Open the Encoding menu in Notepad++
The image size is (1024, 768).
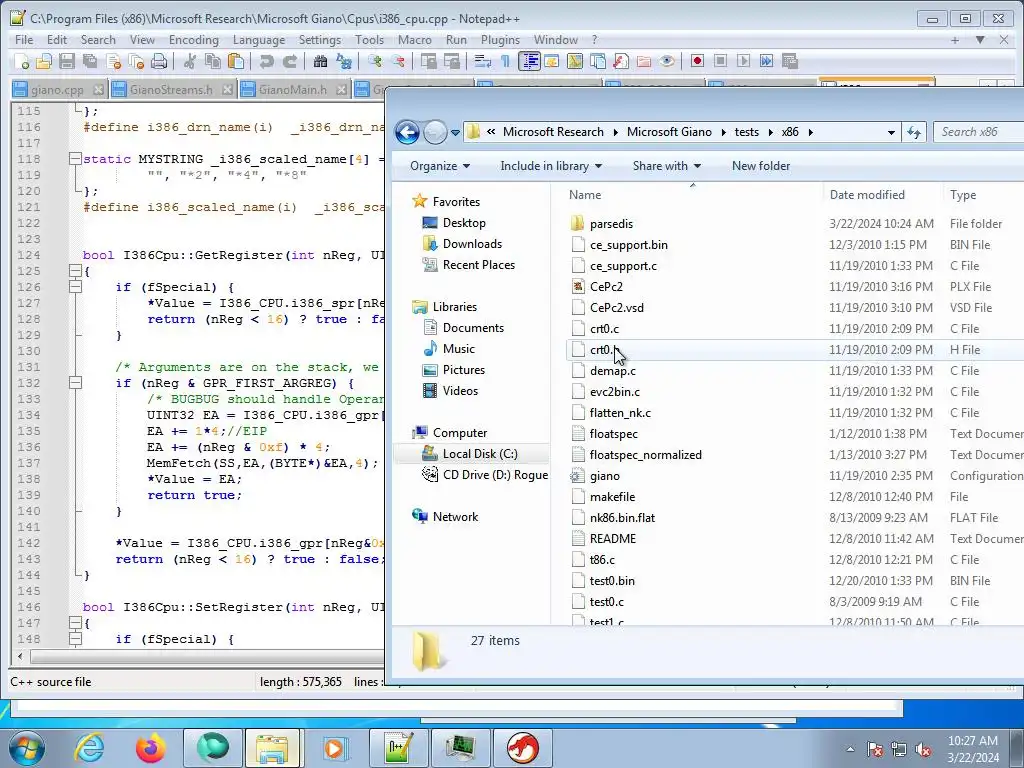(x=194, y=40)
